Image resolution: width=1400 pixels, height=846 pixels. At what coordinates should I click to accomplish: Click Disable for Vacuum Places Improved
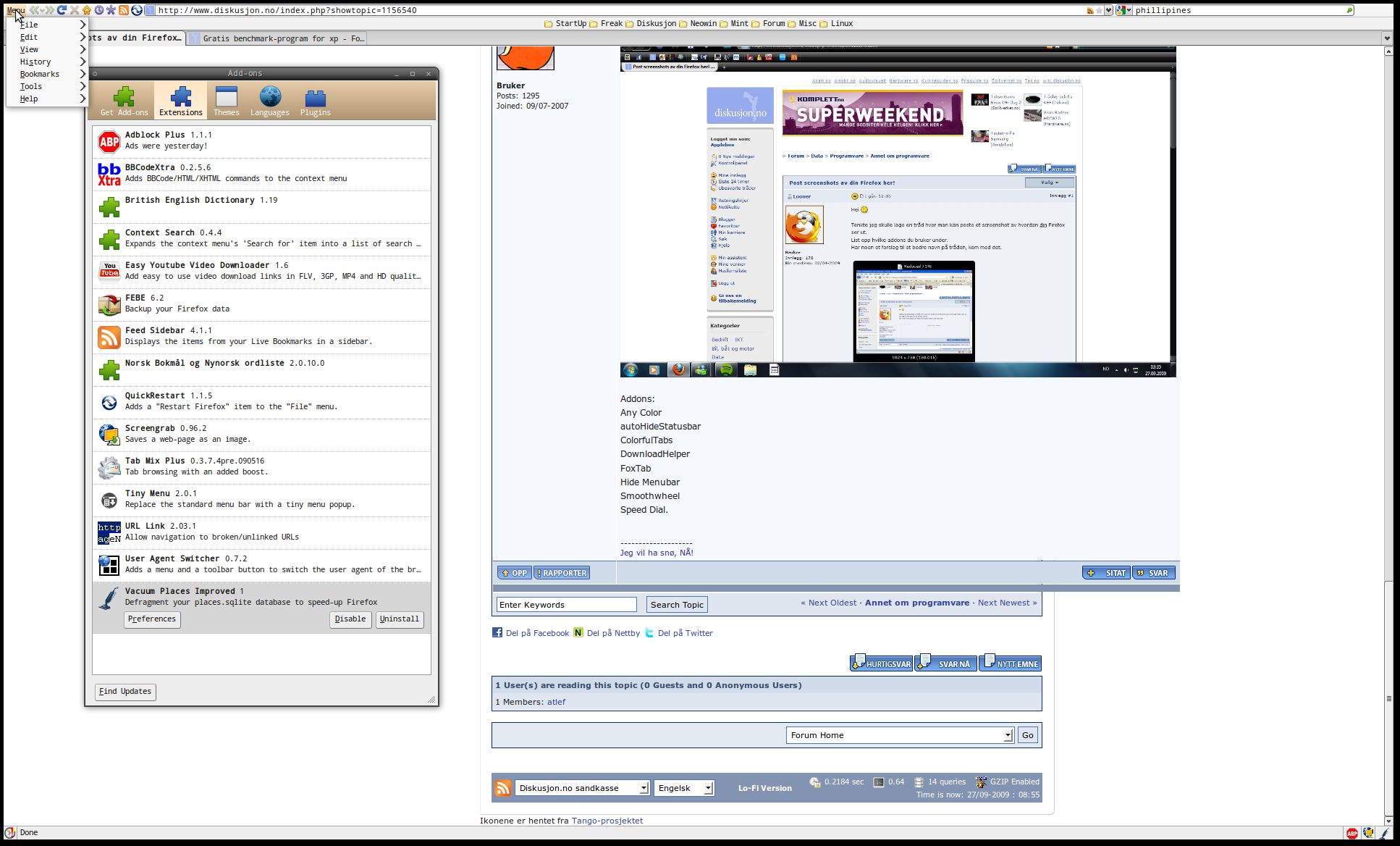(x=350, y=619)
